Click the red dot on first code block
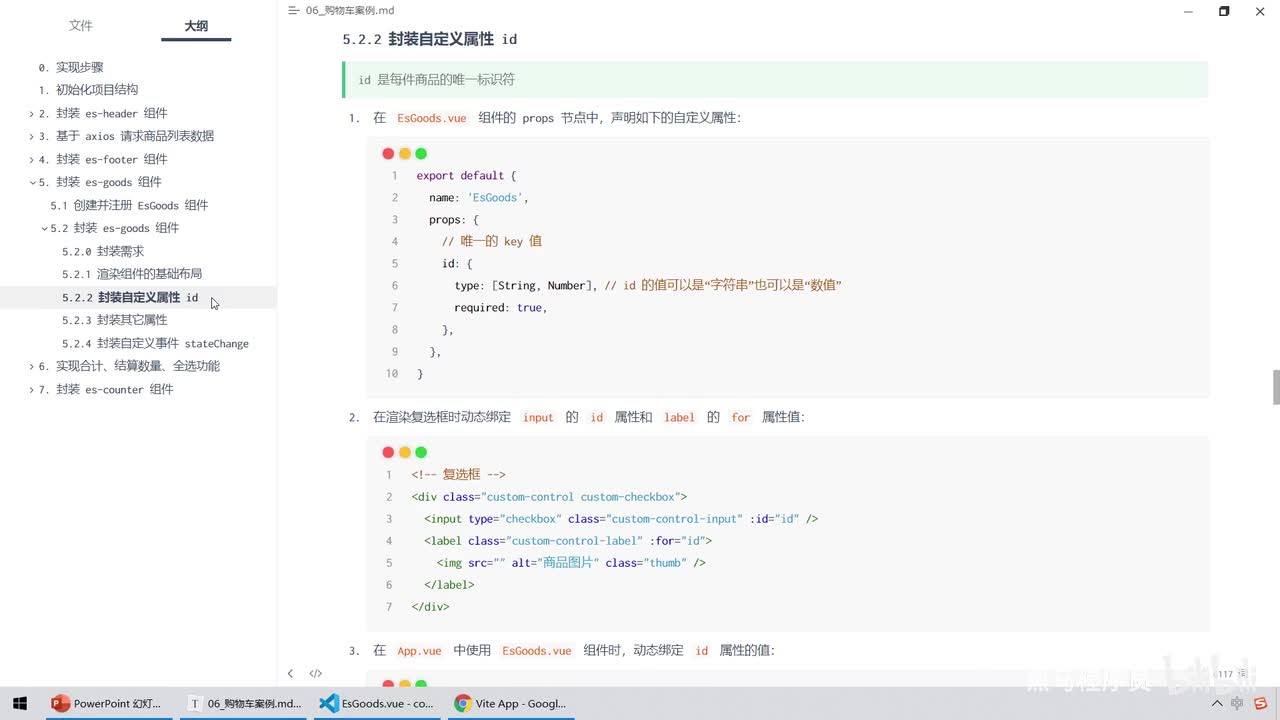 coord(388,154)
